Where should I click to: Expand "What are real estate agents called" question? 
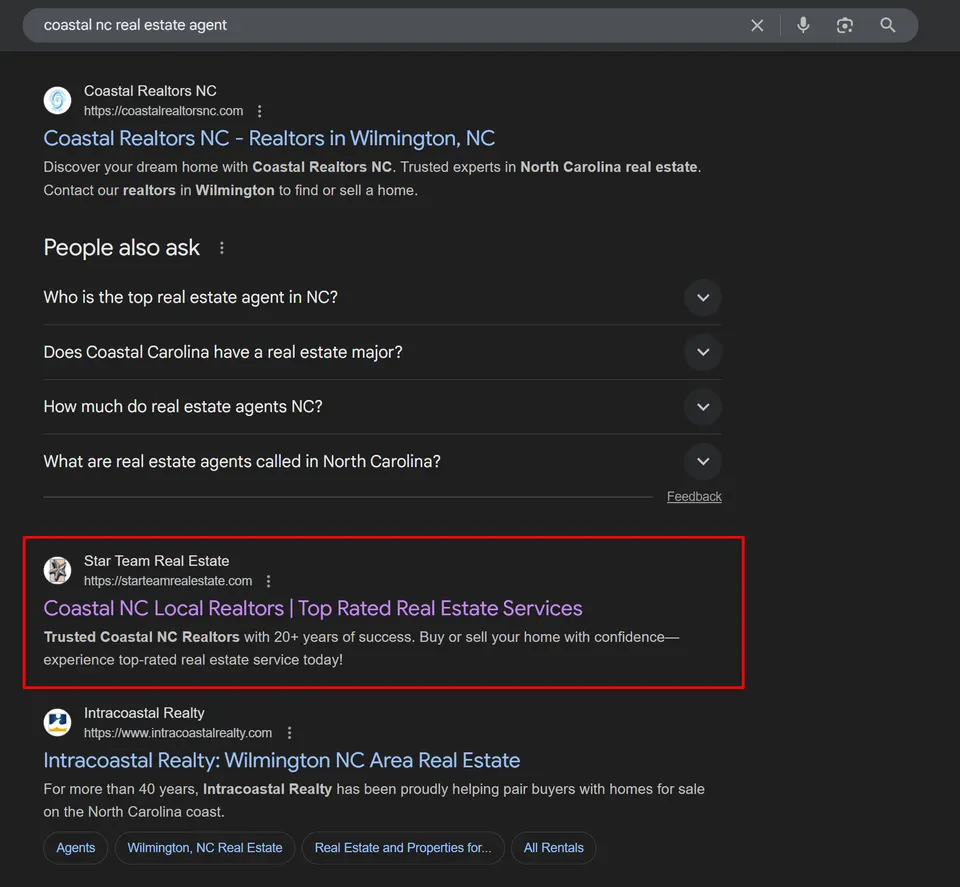pyautogui.click(x=382, y=462)
